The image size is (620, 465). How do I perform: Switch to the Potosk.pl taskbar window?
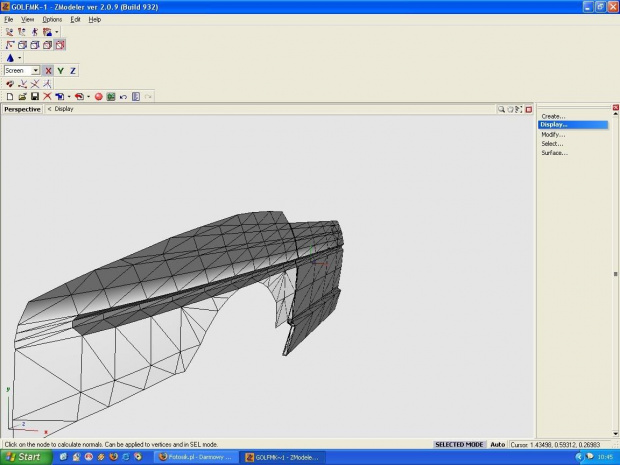[196, 457]
